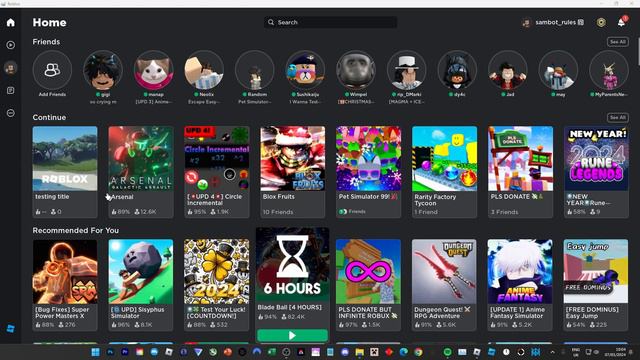Viewport: 640px width, 360px height.
Task: Open the Easy Jump FREE DOMINUS thumbnail
Action: pyautogui.click(x=596, y=271)
